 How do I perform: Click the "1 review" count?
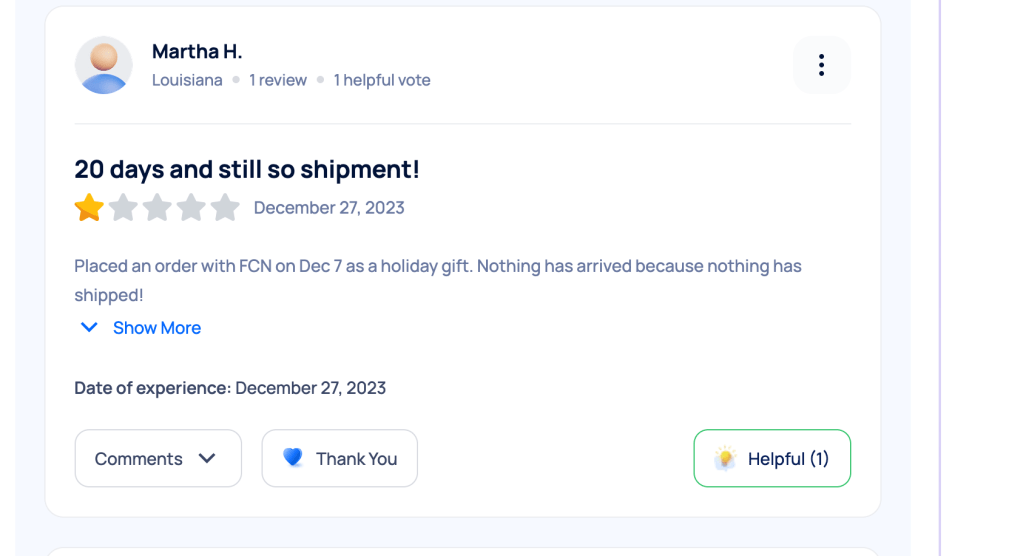tap(278, 80)
